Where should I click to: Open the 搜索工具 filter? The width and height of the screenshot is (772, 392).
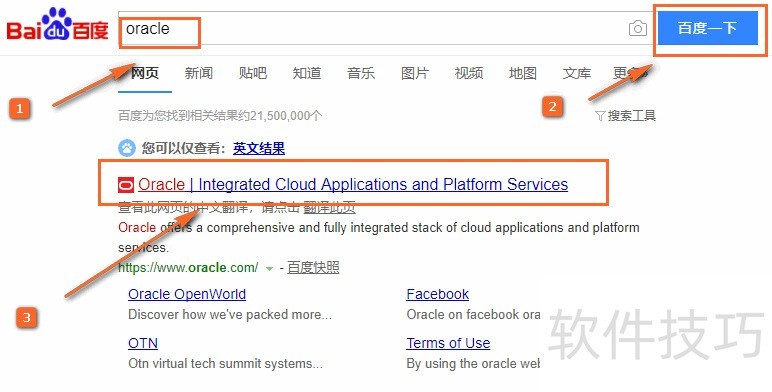(625, 116)
